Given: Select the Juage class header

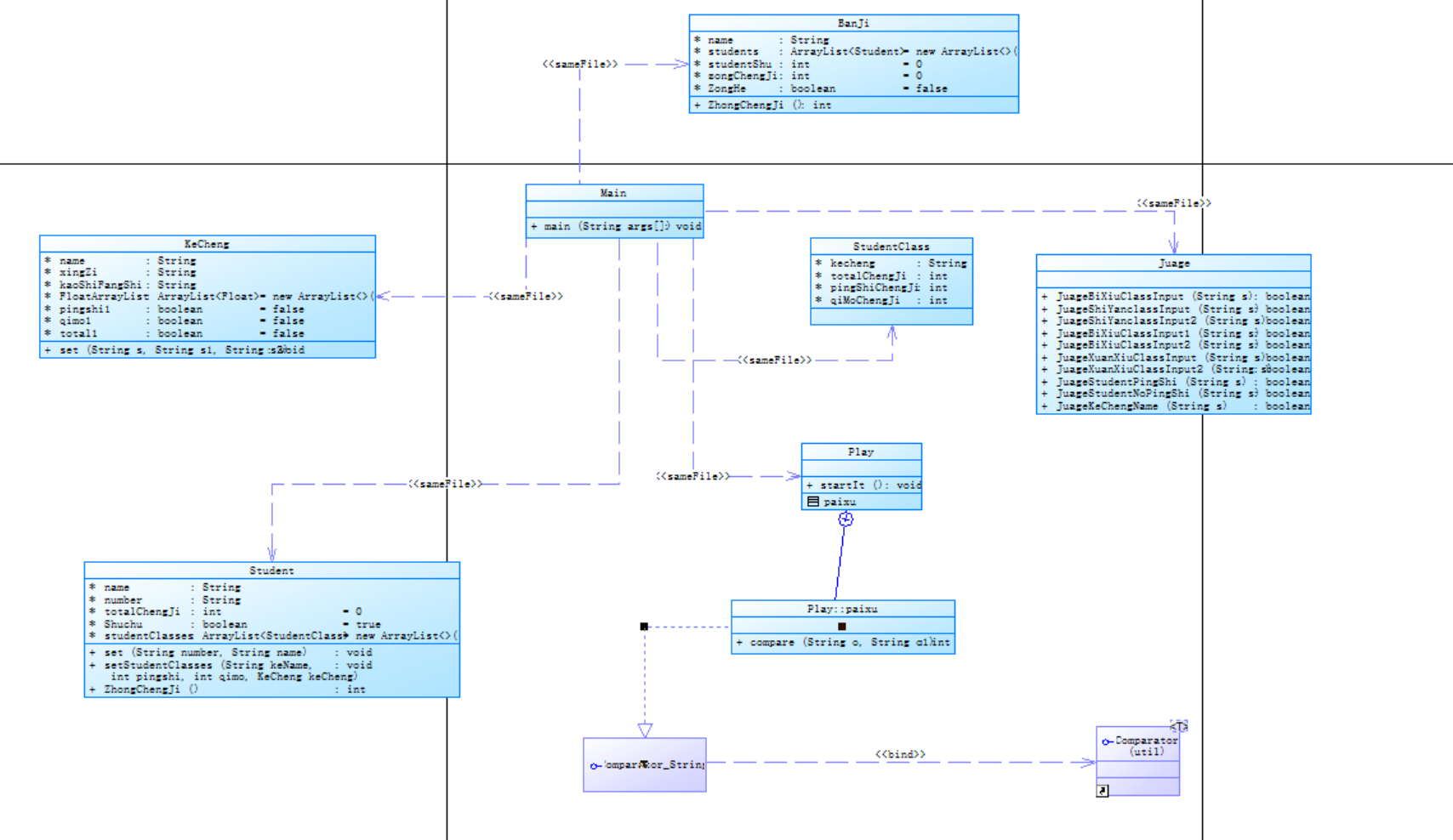Looking at the screenshot, I should click(x=1174, y=264).
